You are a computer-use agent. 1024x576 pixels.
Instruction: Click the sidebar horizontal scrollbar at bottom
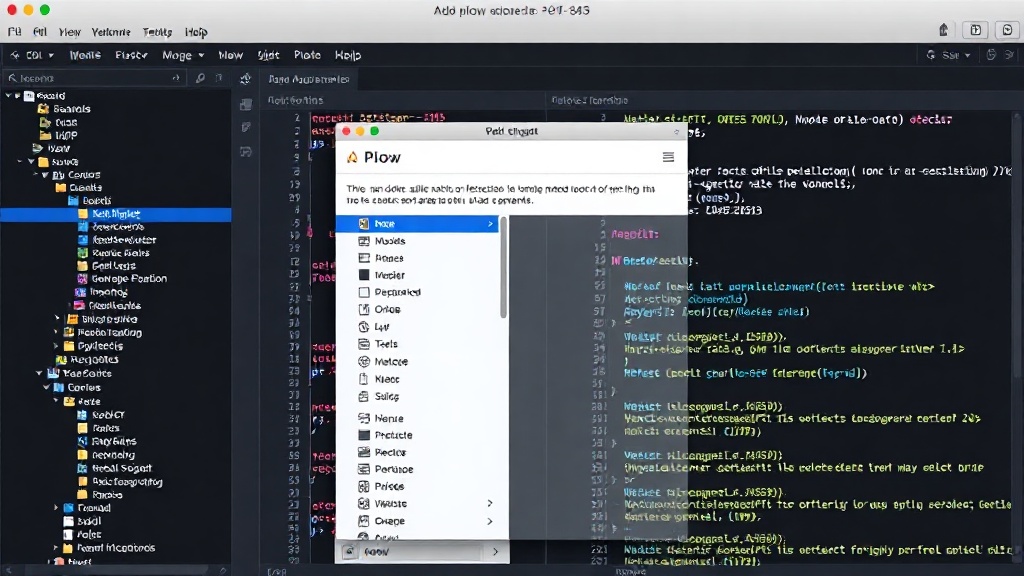click(x=118, y=571)
